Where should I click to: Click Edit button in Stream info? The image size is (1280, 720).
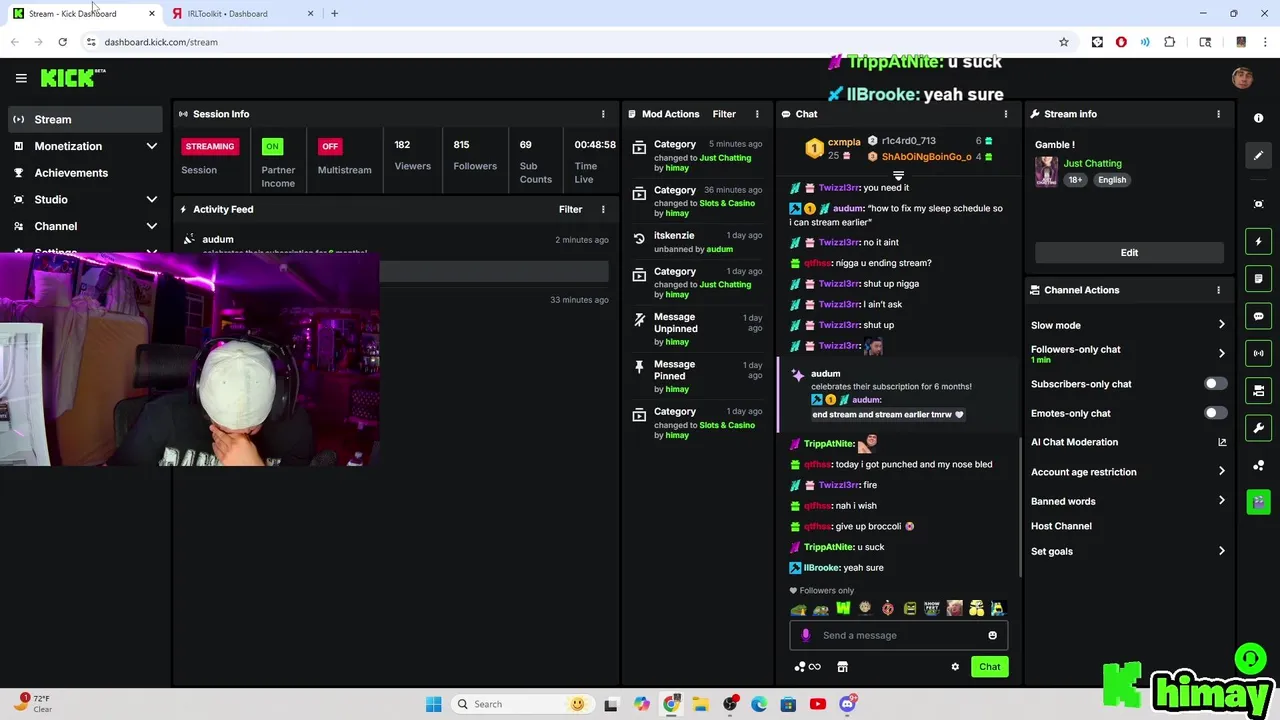(1129, 253)
